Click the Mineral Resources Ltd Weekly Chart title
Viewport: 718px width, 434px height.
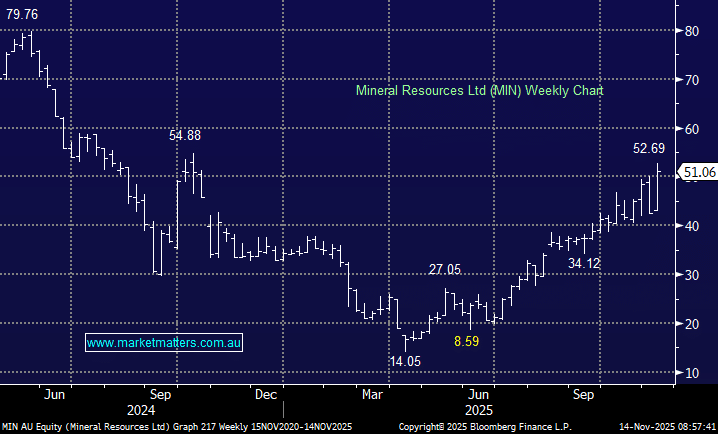pos(479,91)
